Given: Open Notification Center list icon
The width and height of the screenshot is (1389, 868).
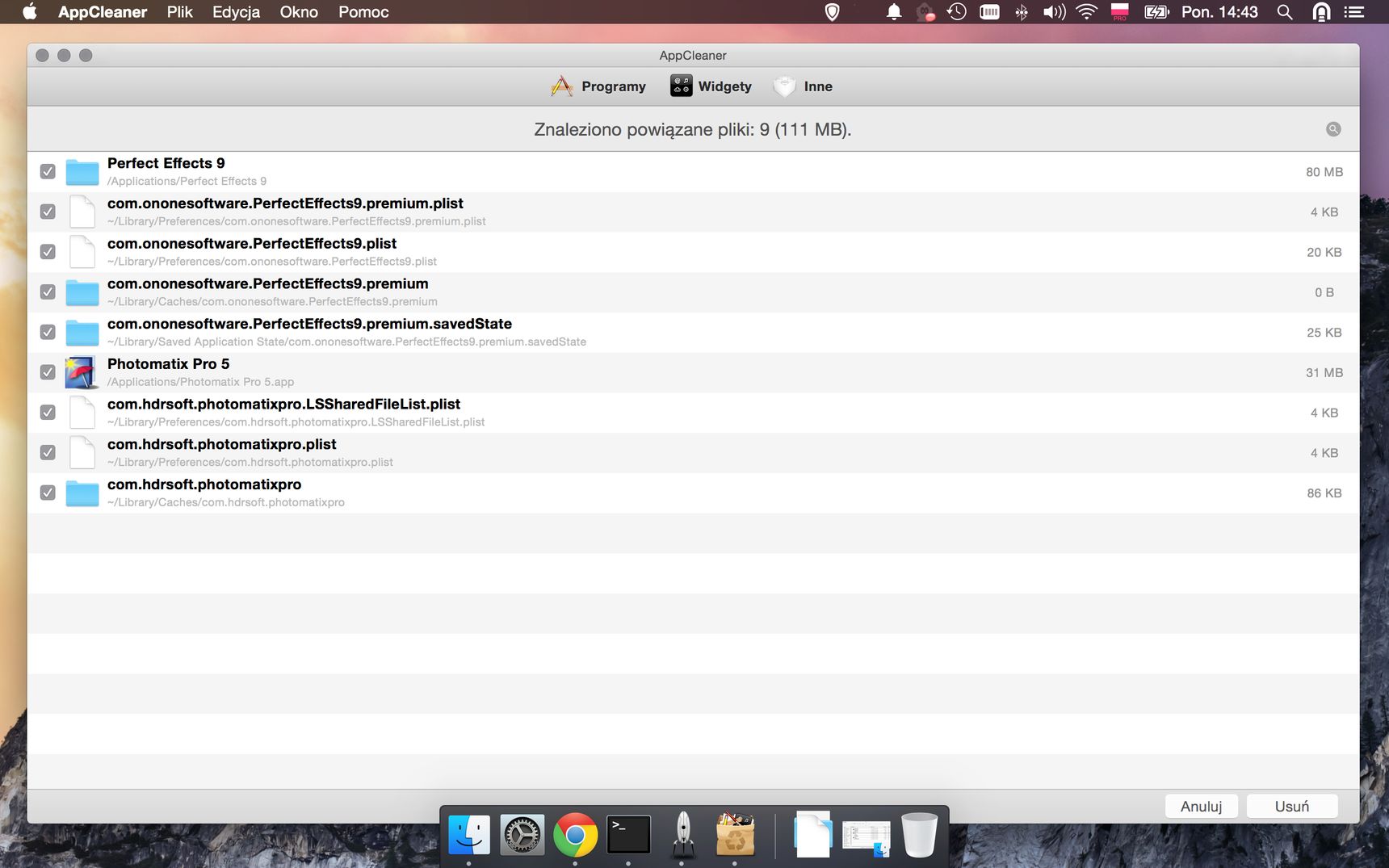Looking at the screenshot, I should (x=1354, y=12).
